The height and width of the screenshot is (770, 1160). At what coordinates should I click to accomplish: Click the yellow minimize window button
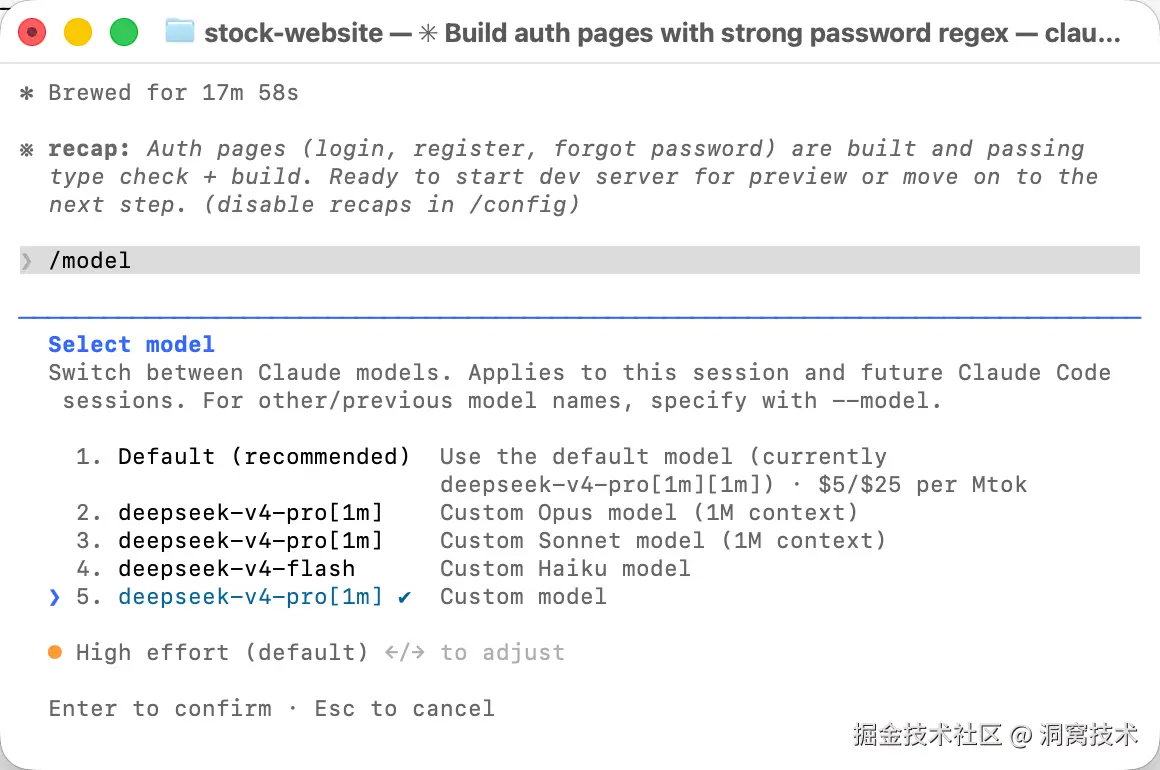(78, 33)
